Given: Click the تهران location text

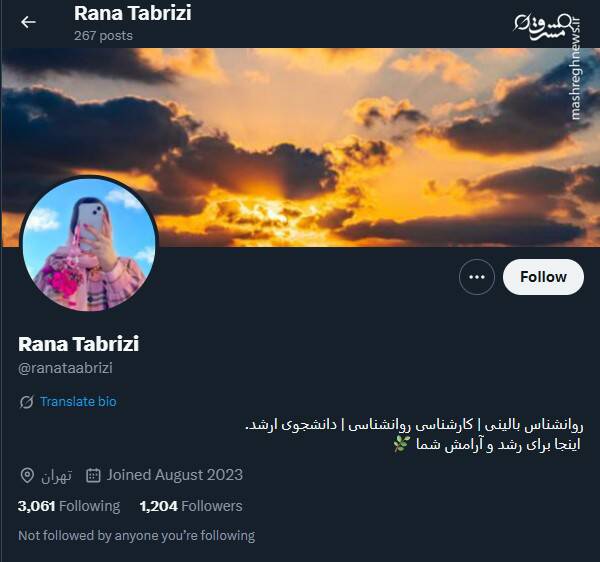Looking at the screenshot, I should (57, 476).
